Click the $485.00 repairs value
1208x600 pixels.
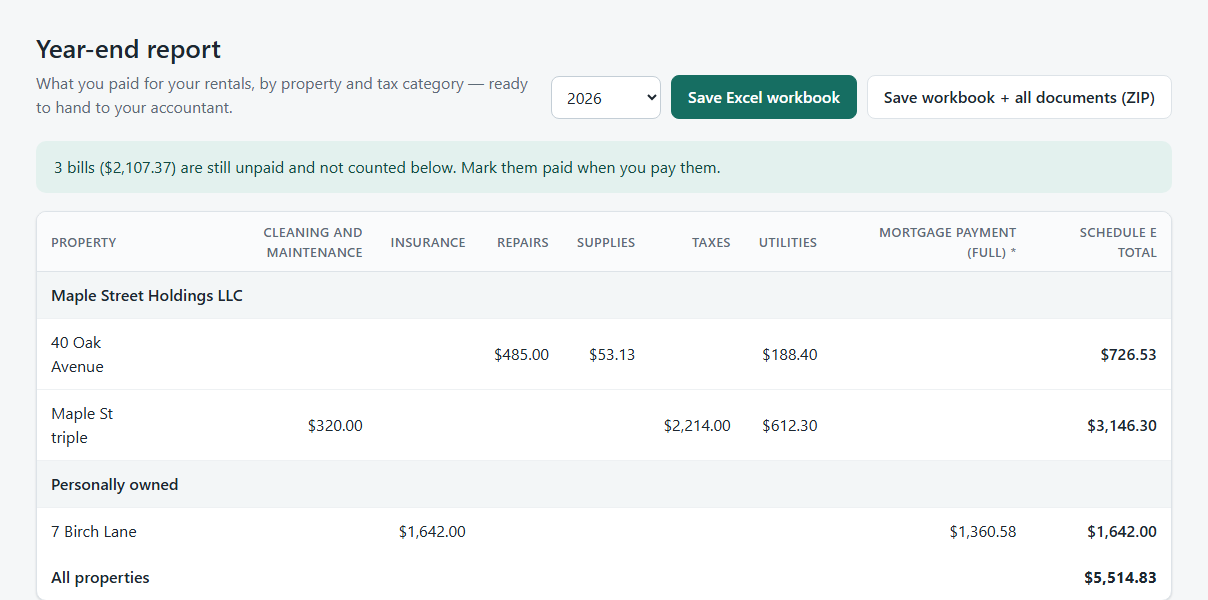tap(521, 354)
